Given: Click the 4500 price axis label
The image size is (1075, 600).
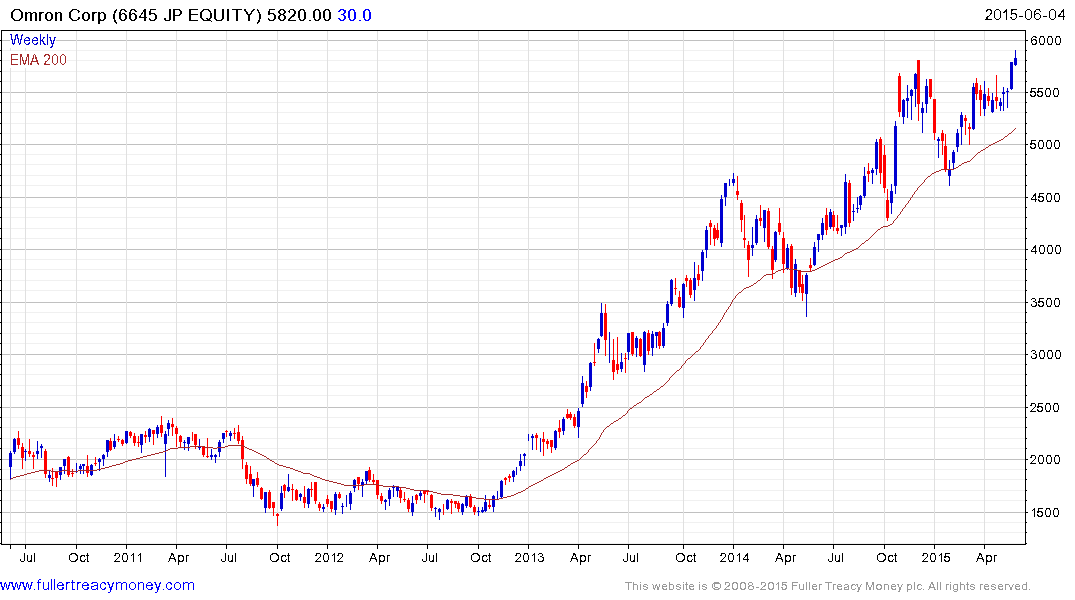Looking at the screenshot, I should (x=1046, y=197).
